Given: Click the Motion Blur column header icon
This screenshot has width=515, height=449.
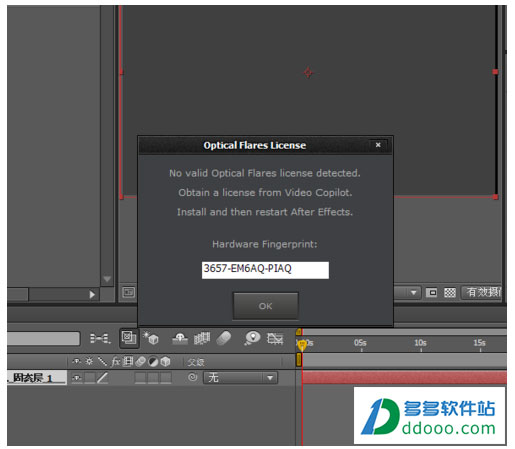Looking at the screenshot, I should pos(141,361).
